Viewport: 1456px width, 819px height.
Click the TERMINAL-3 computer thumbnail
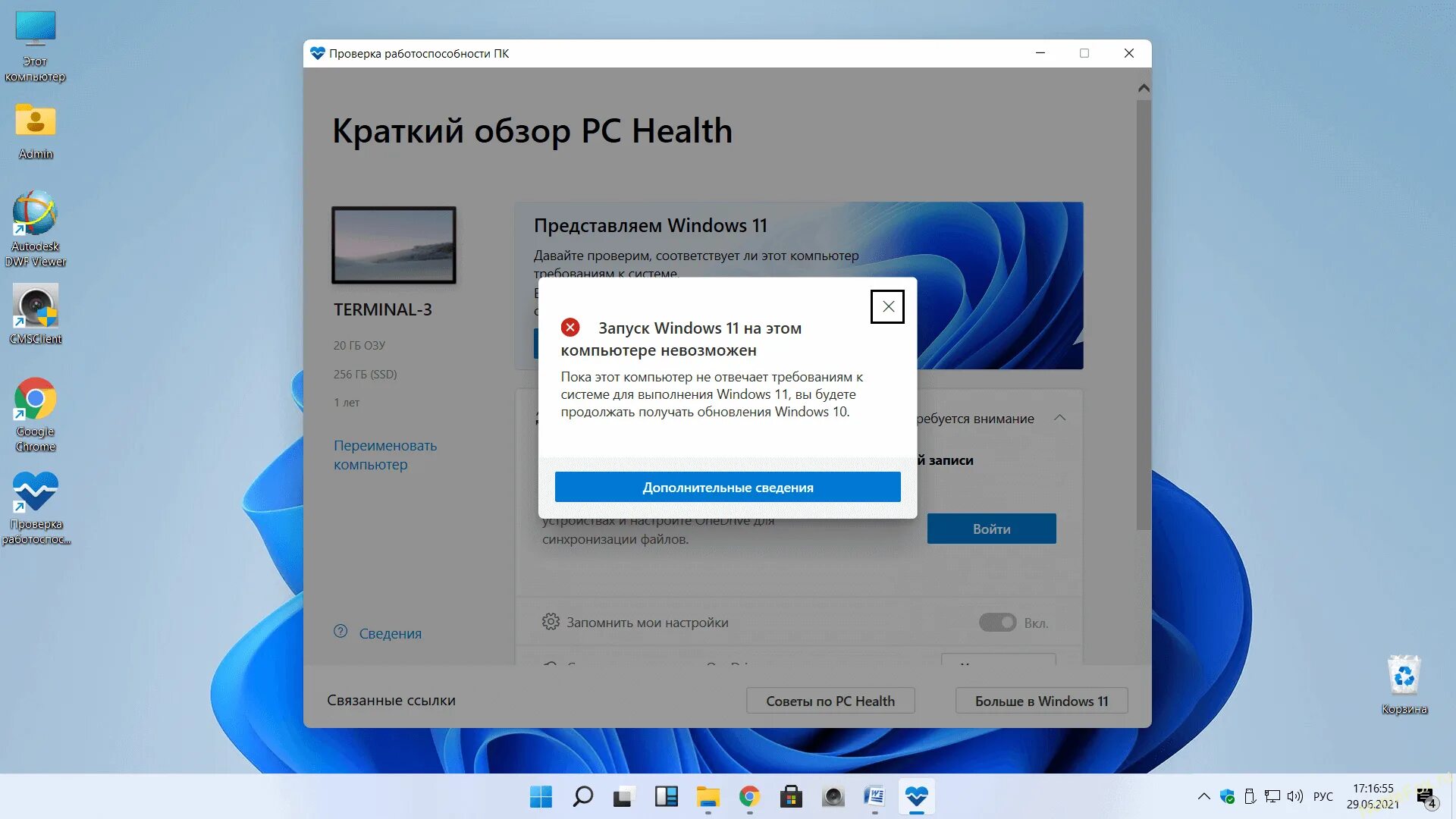point(394,245)
